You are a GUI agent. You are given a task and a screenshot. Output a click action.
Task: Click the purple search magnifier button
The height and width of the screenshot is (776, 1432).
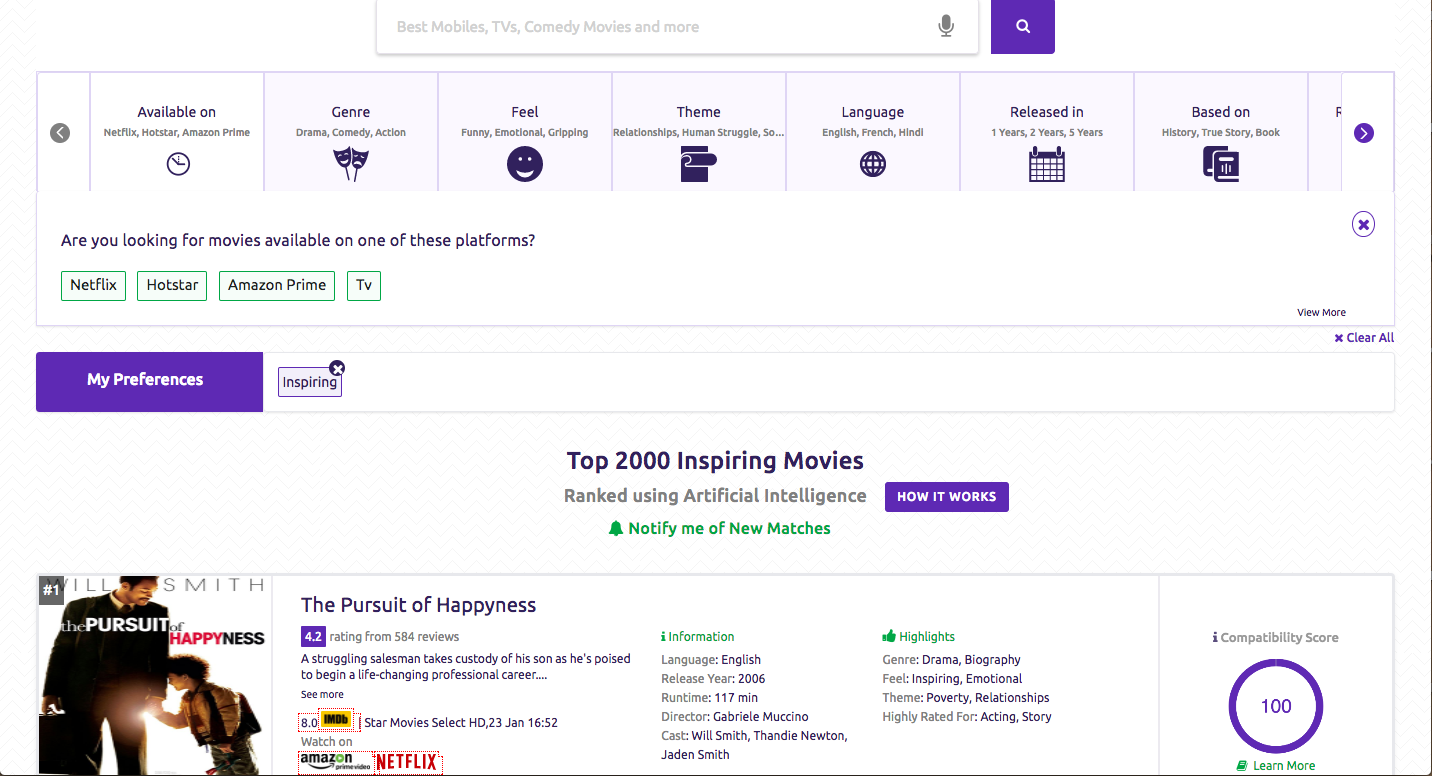click(1022, 27)
